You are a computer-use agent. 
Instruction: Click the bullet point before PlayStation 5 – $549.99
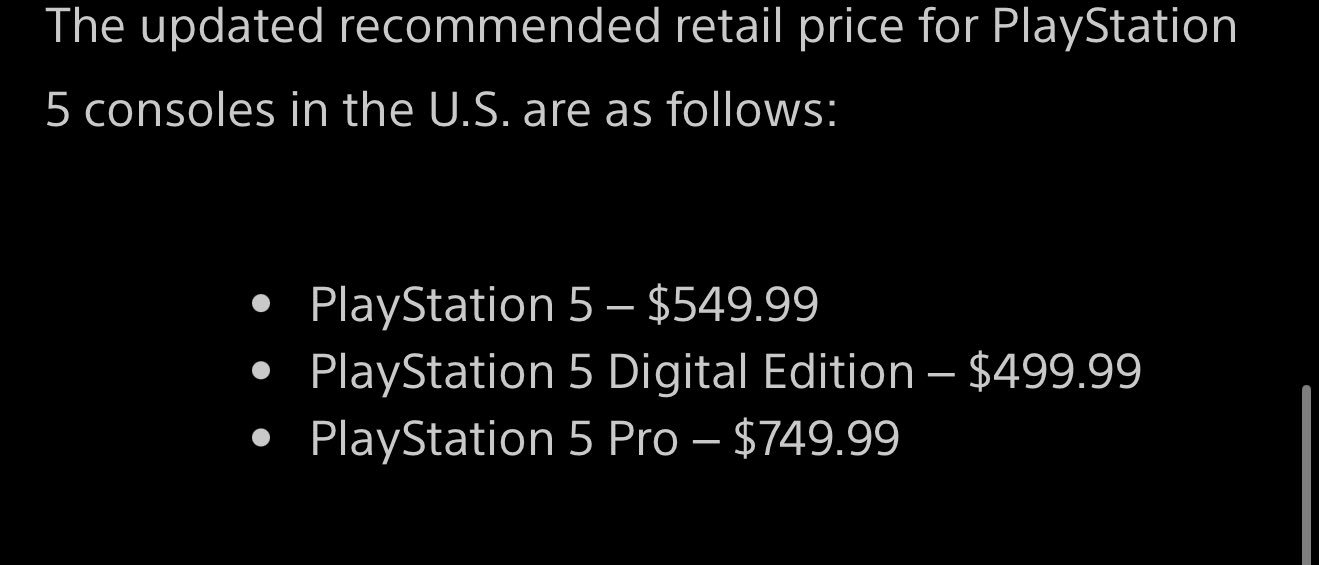pos(263,306)
